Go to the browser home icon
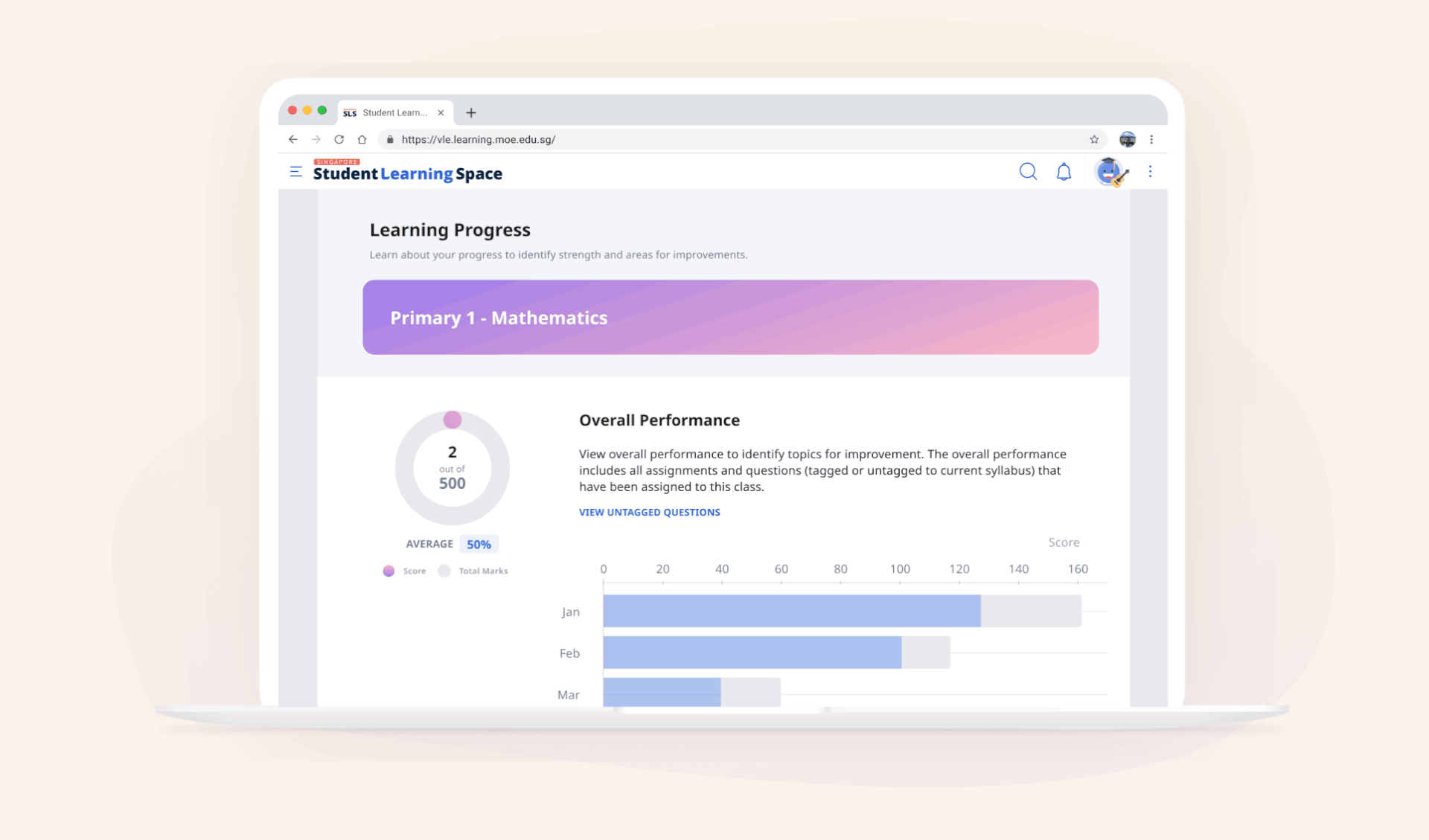 [362, 139]
